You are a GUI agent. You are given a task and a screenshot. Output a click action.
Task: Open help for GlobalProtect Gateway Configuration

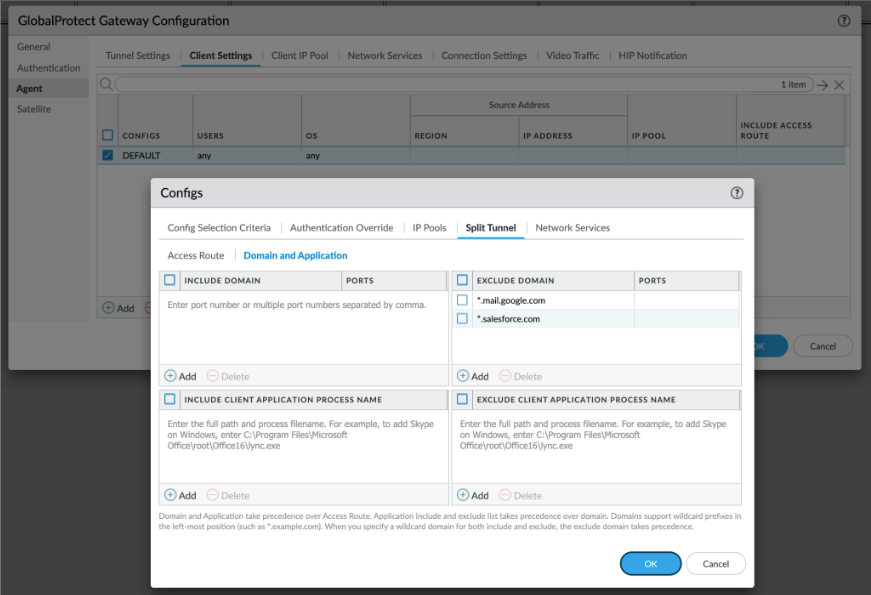pyautogui.click(x=844, y=21)
